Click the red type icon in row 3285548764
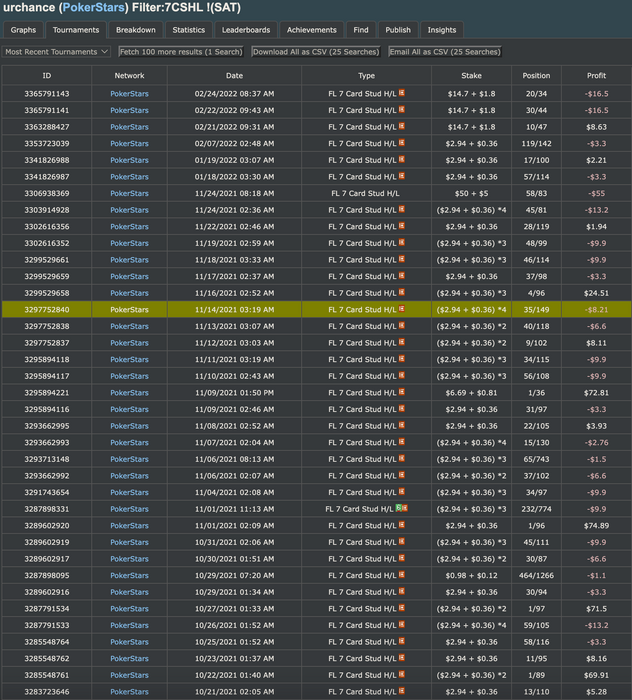Image resolution: width=632 pixels, height=700 pixels. [x=402, y=641]
